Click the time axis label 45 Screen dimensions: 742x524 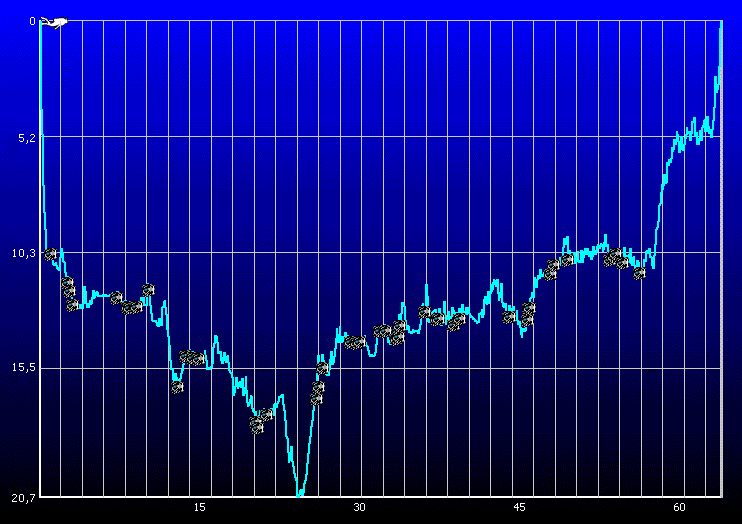click(519, 507)
